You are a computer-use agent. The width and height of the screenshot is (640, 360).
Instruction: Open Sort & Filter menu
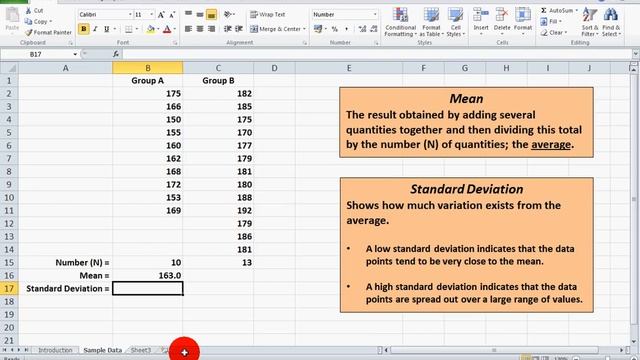(590, 22)
